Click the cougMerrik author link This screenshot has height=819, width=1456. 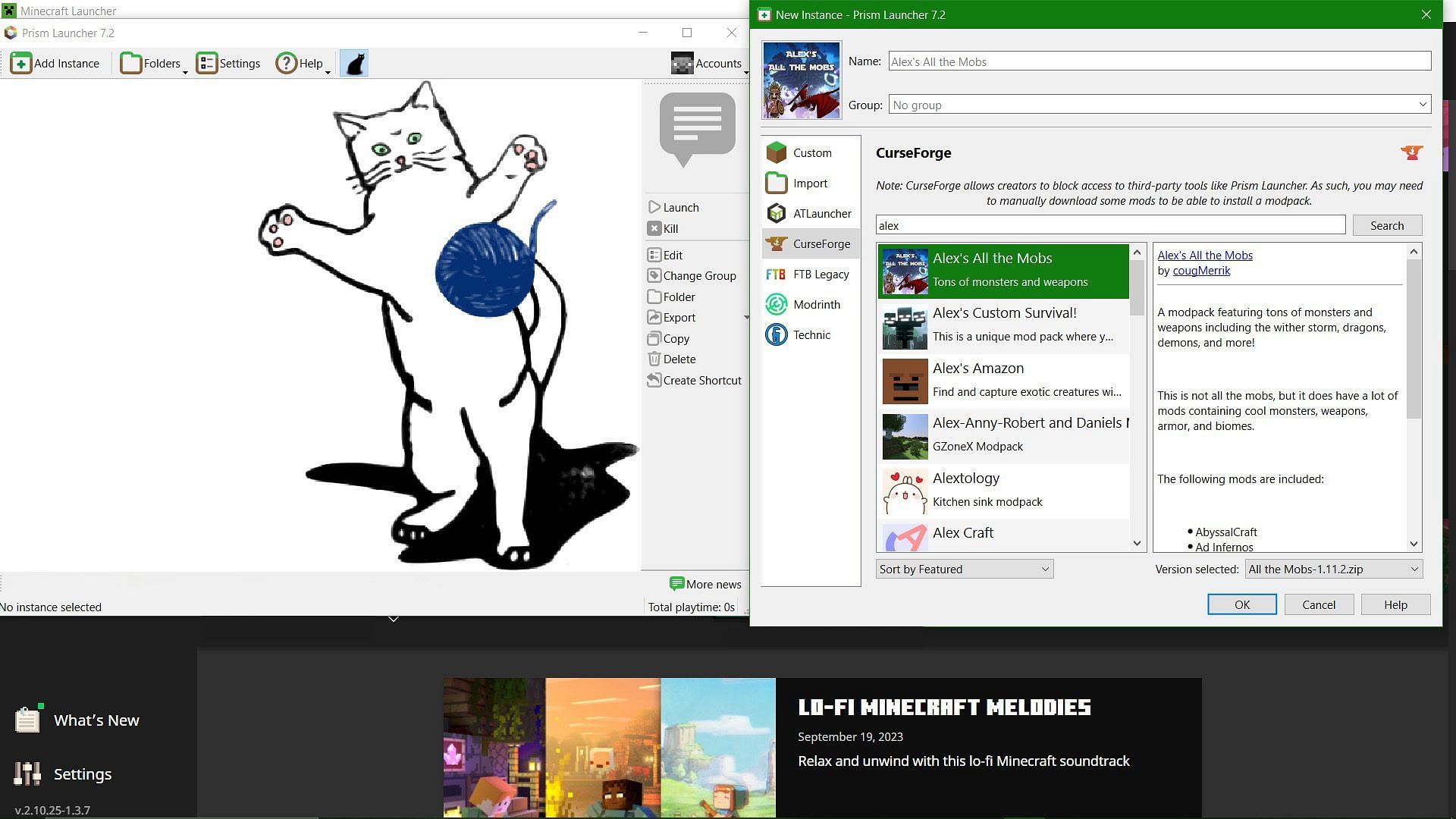coord(1201,271)
